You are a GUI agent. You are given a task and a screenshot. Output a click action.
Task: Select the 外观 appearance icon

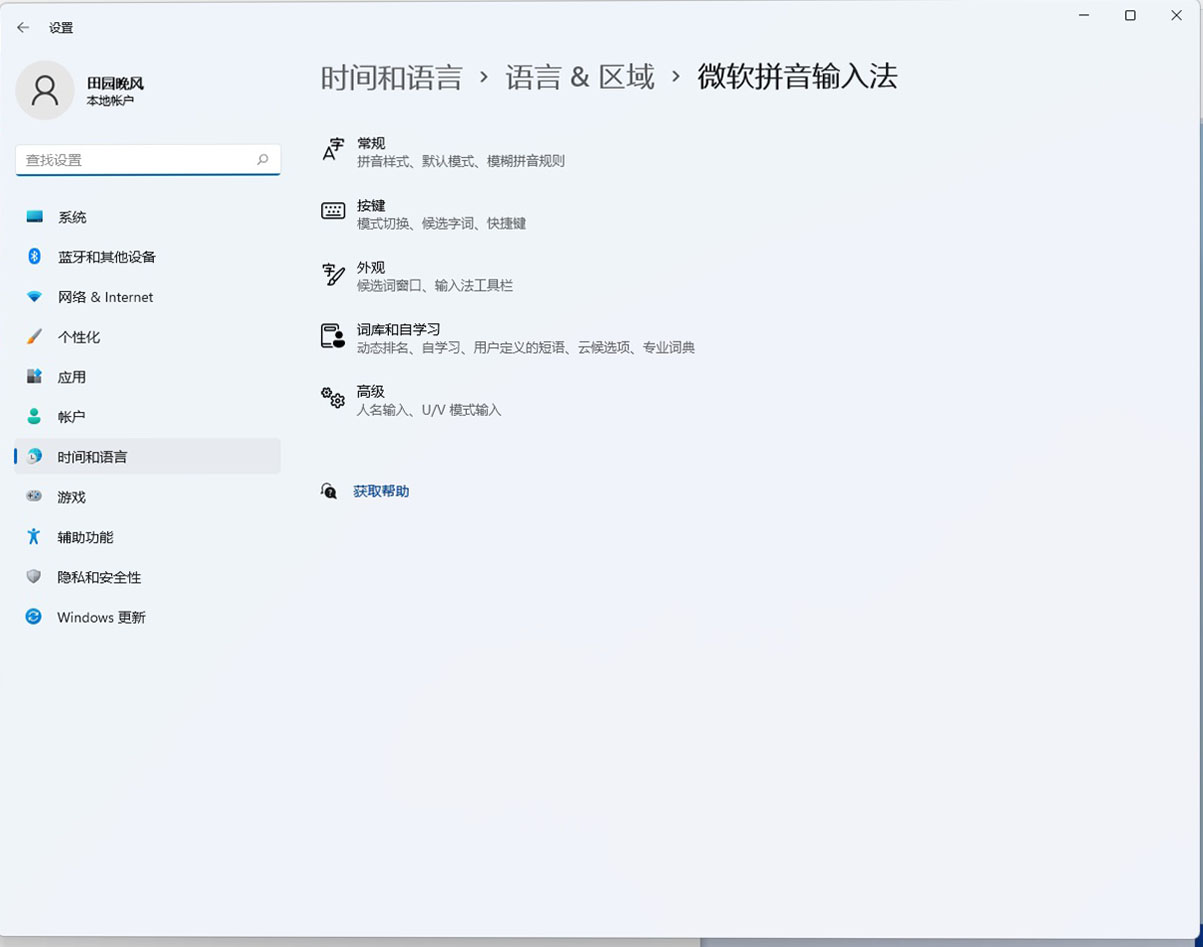pyautogui.click(x=331, y=275)
